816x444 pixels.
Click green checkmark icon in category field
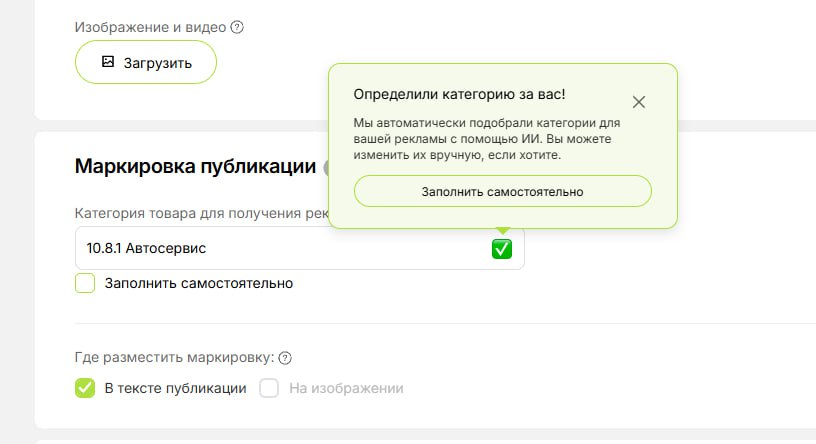[x=502, y=249]
